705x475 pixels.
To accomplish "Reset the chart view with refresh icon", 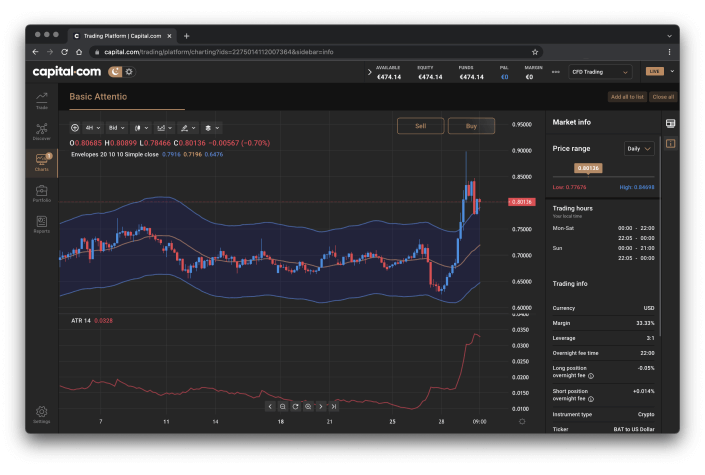I will pyautogui.click(x=295, y=407).
